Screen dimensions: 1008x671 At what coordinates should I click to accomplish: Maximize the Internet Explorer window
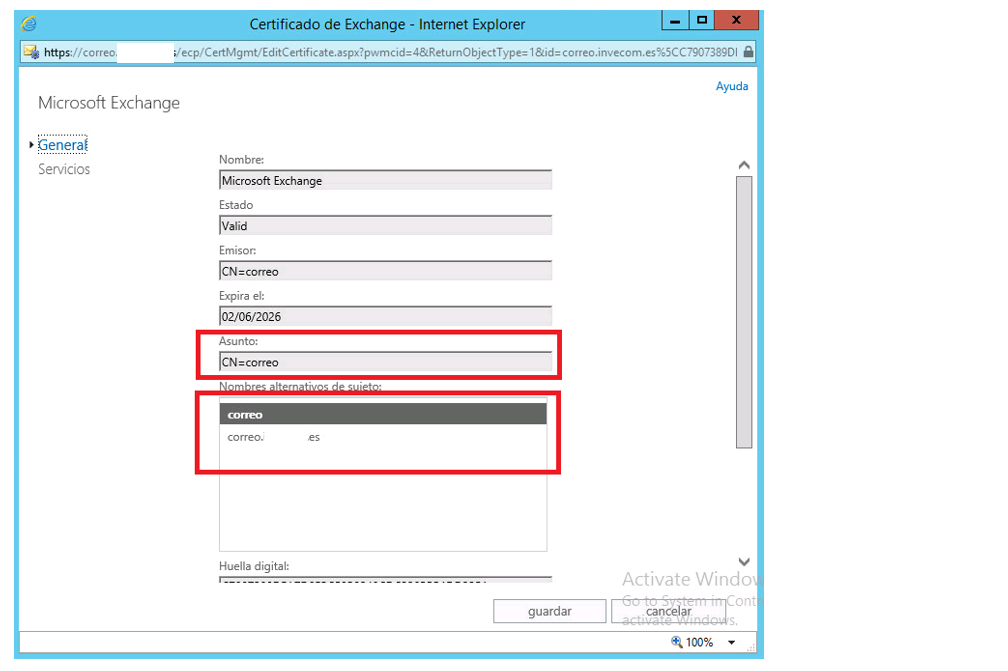(x=702, y=21)
